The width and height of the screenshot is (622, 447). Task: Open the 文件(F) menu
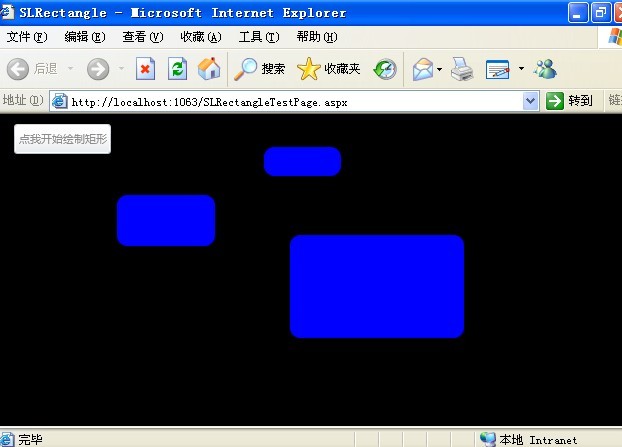(x=27, y=37)
